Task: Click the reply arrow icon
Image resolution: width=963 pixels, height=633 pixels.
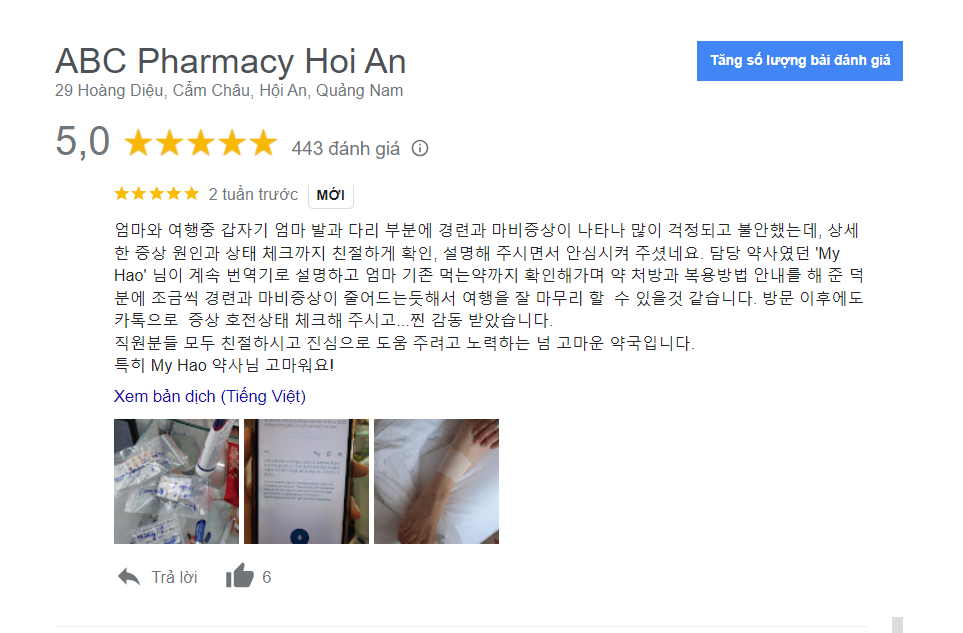Action: [x=129, y=577]
